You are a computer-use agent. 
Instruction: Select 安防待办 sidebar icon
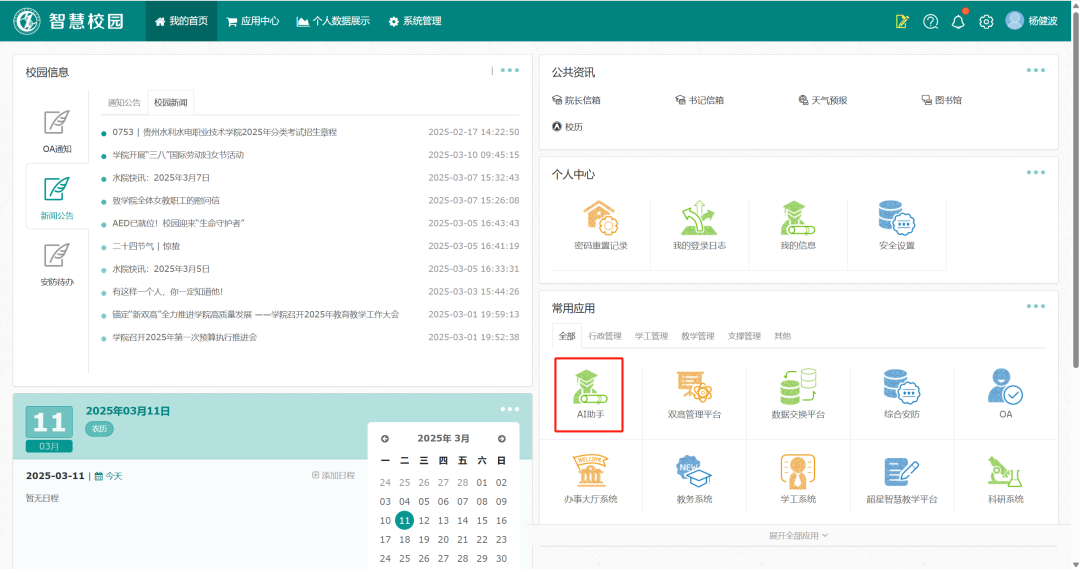(56, 265)
